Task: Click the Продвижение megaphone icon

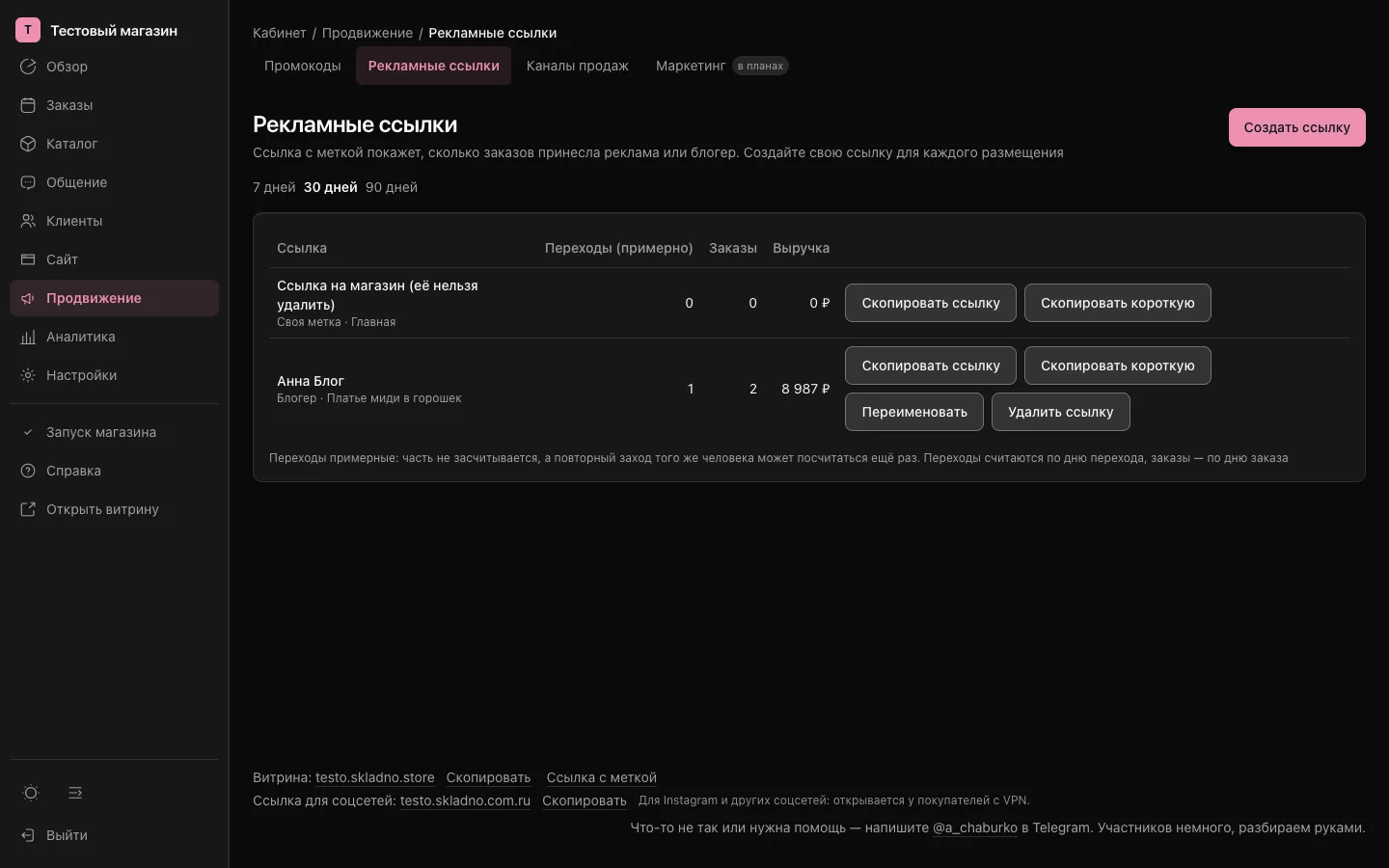Action: pyautogui.click(x=28, y=298)
